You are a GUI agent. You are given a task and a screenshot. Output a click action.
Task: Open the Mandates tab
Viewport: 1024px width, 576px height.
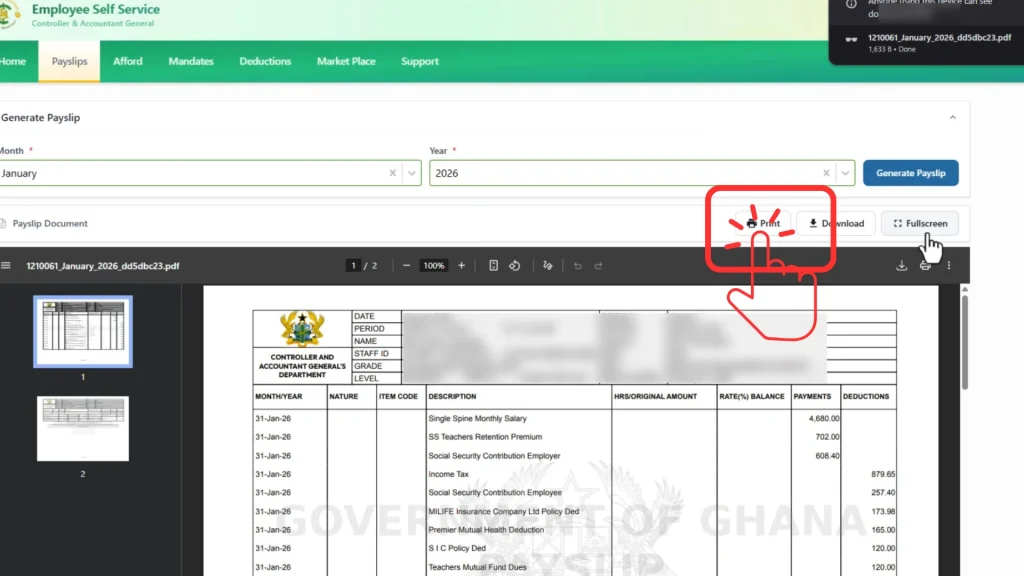[191, 61]
